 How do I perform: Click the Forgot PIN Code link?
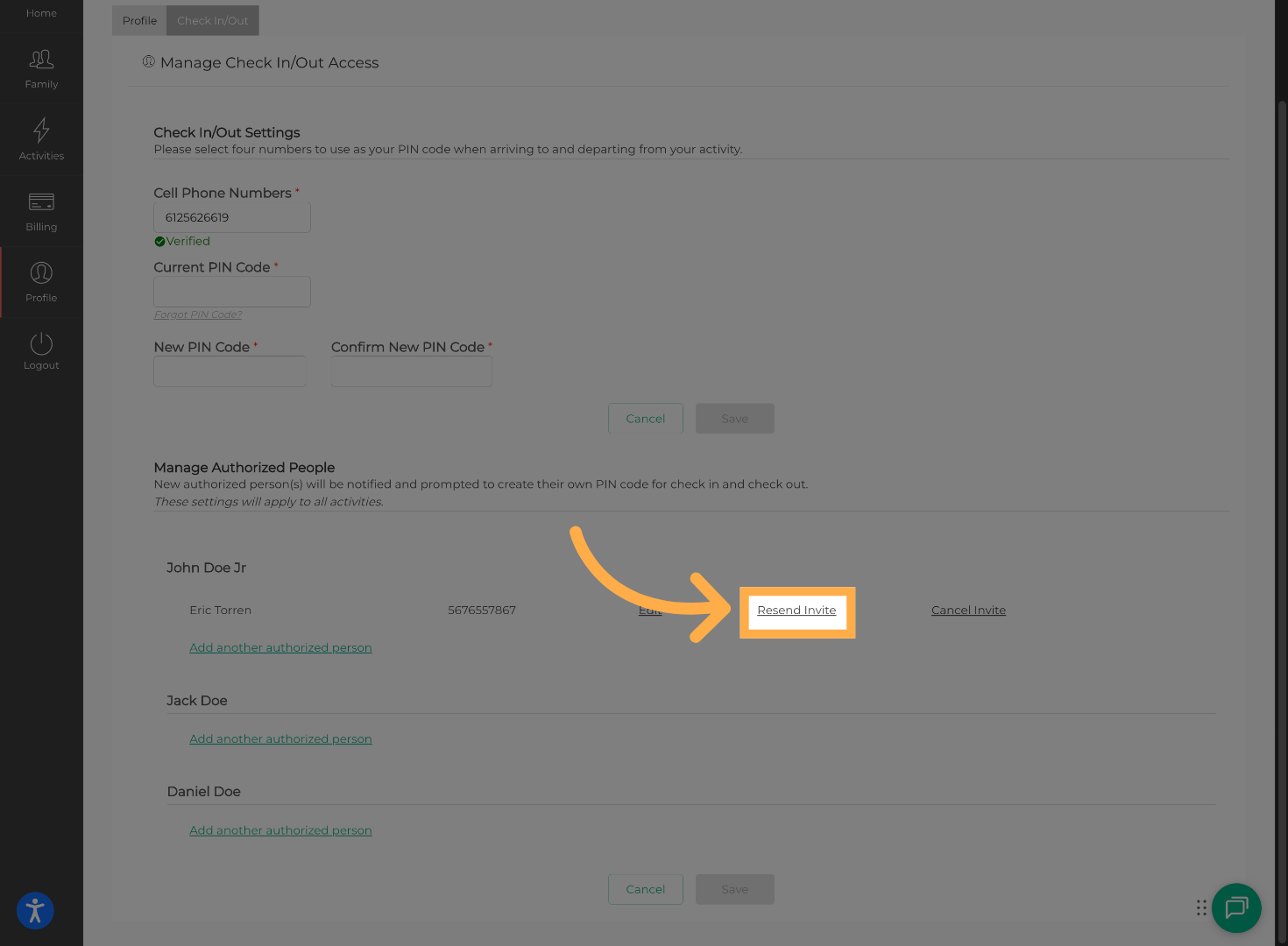tap(198, 314)
